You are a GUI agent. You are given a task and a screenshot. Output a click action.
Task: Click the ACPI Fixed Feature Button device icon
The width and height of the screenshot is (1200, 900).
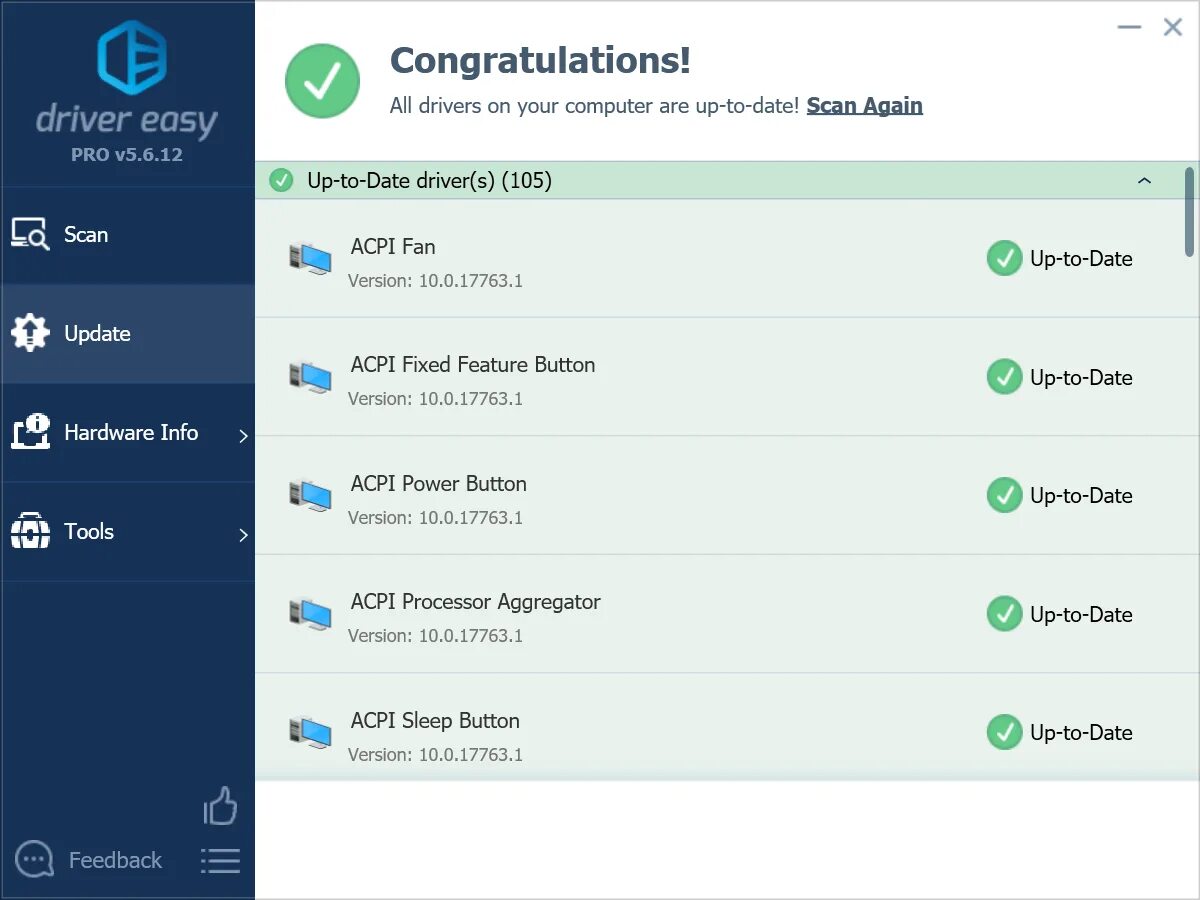click(310, 378)
